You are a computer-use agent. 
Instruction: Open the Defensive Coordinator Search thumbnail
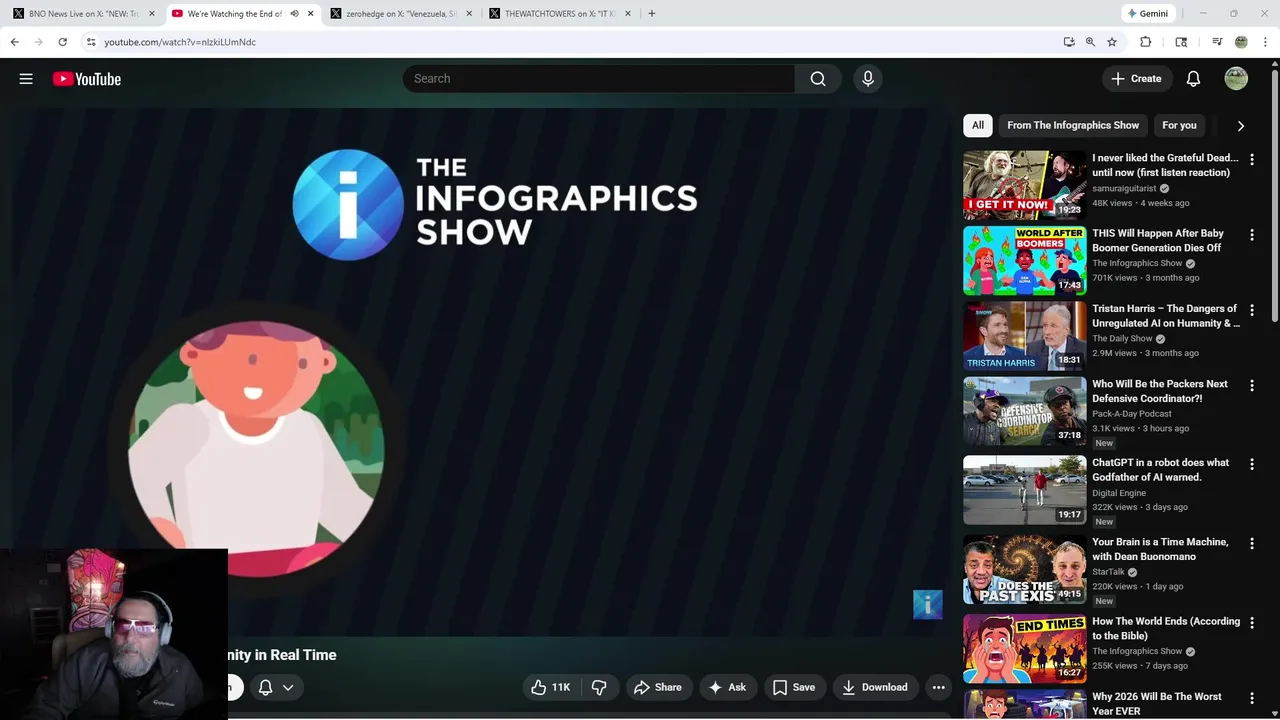pos(1024,411)
